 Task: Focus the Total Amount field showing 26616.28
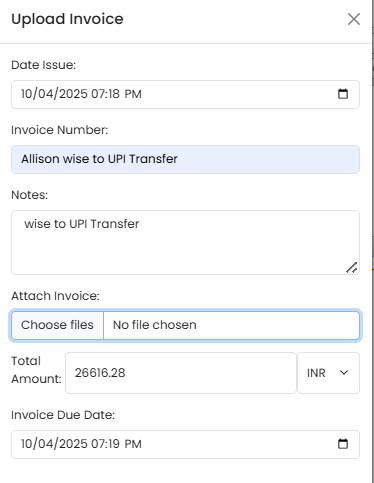[181, 373]
